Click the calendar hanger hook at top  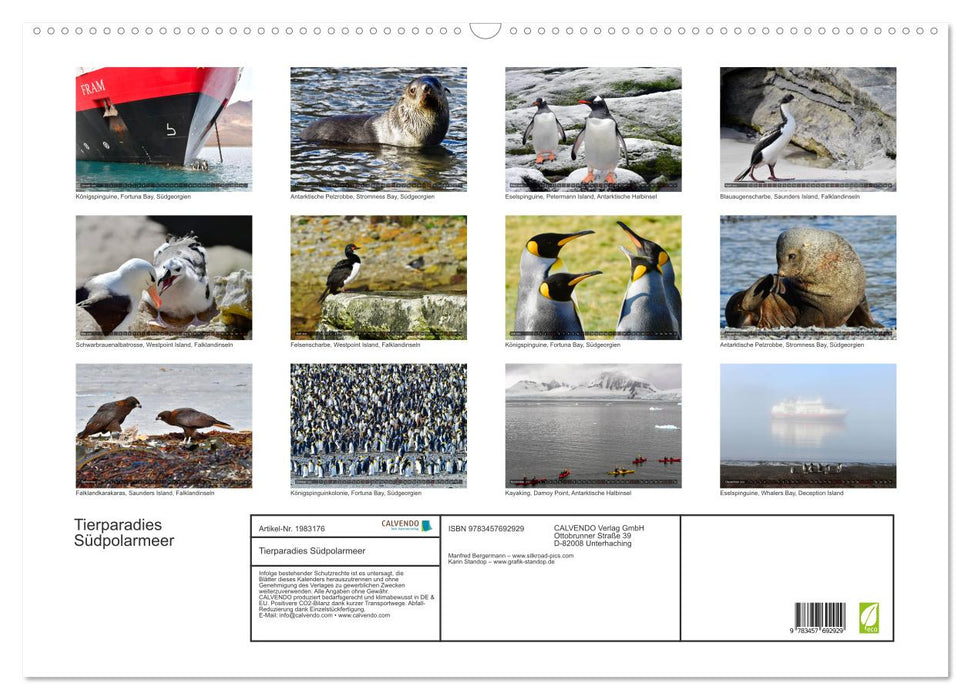pos(485,31)
